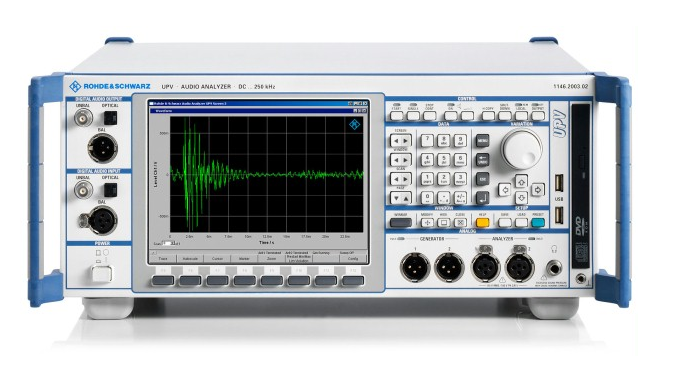Toggle the front panel power switch
This screenshot has height=365, width=678.
[x=102, y=274]
